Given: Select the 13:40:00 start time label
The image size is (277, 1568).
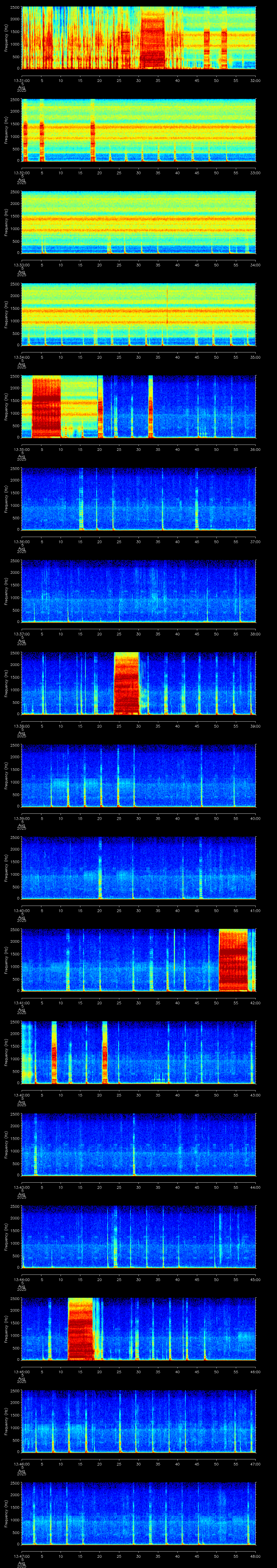Looking at the screenshot, I should tap(22, 910).
